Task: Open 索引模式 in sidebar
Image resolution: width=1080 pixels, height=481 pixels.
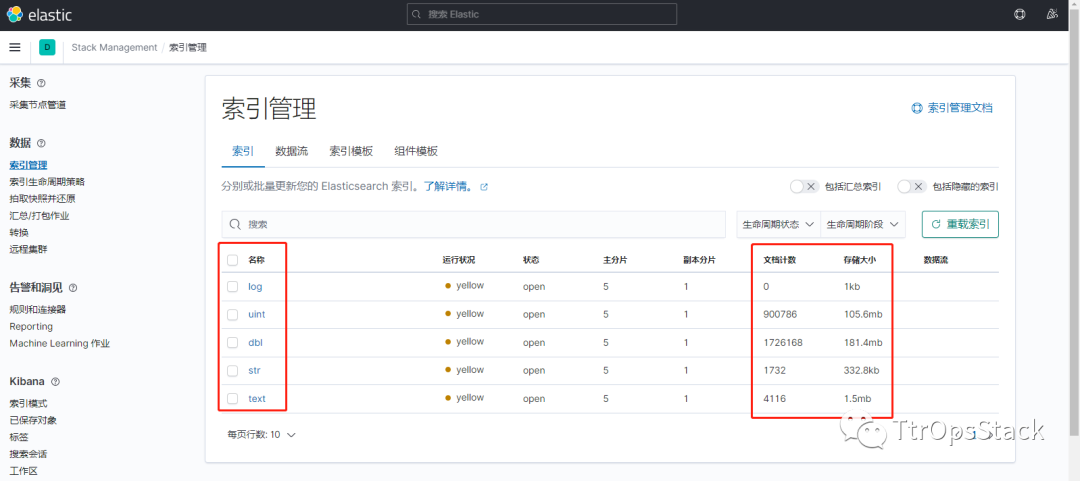Action: (28, 404)
